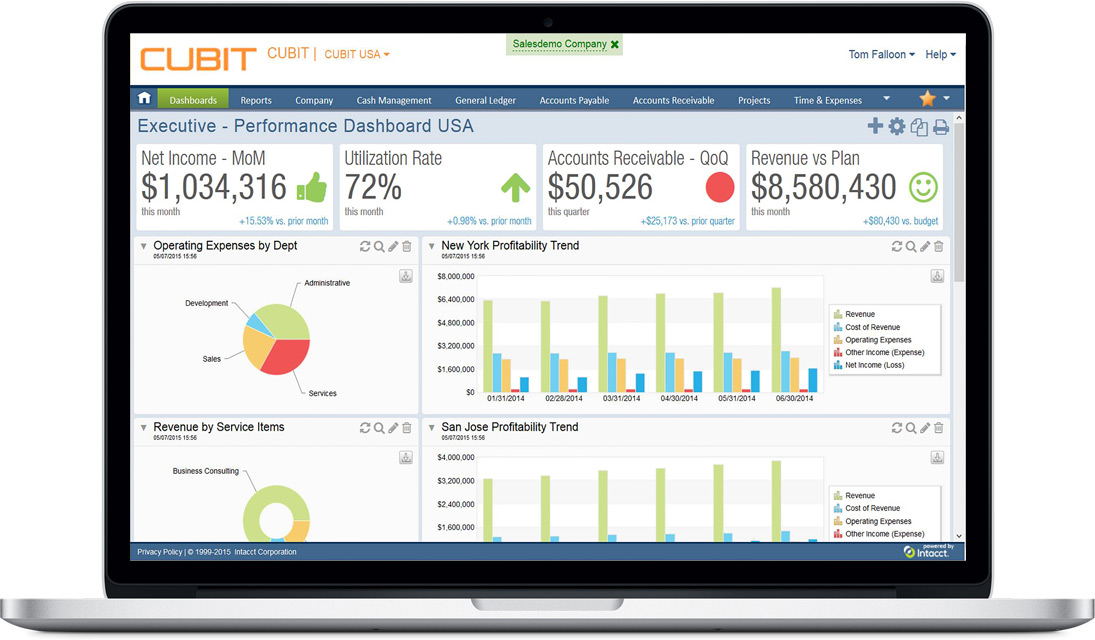
Task: Open the Accounts Payable menu
Action: (x=574, y=100)
